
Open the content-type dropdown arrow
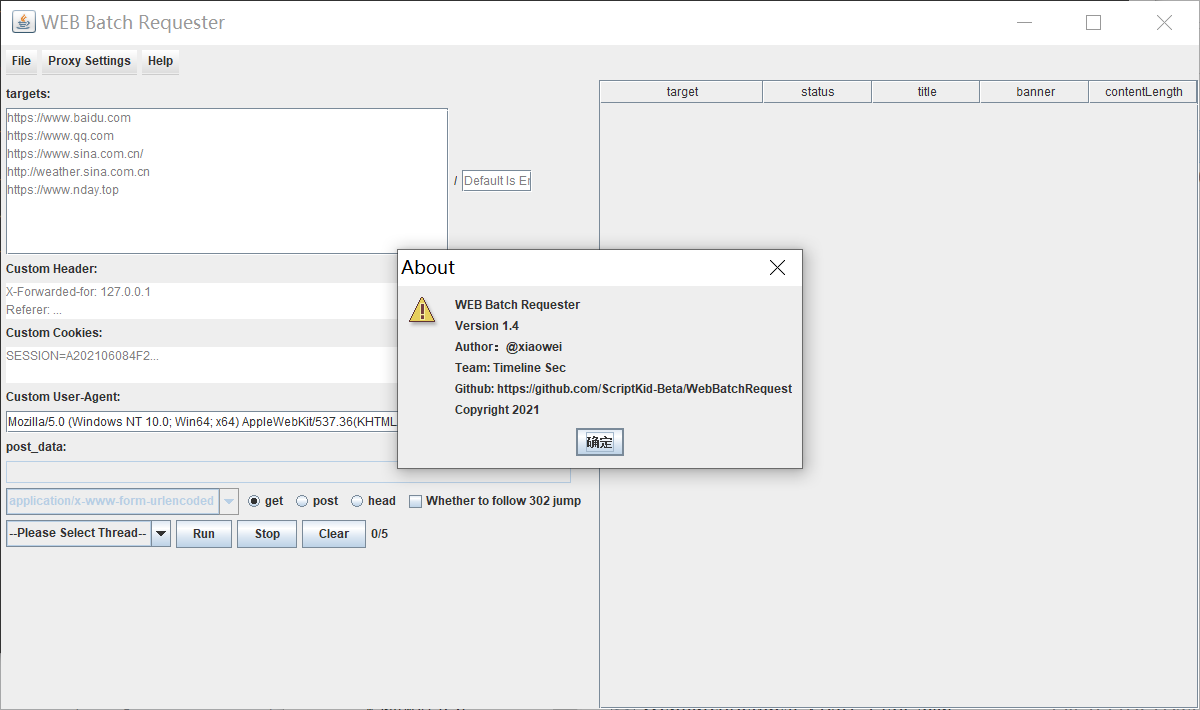(x=229, y=500)
